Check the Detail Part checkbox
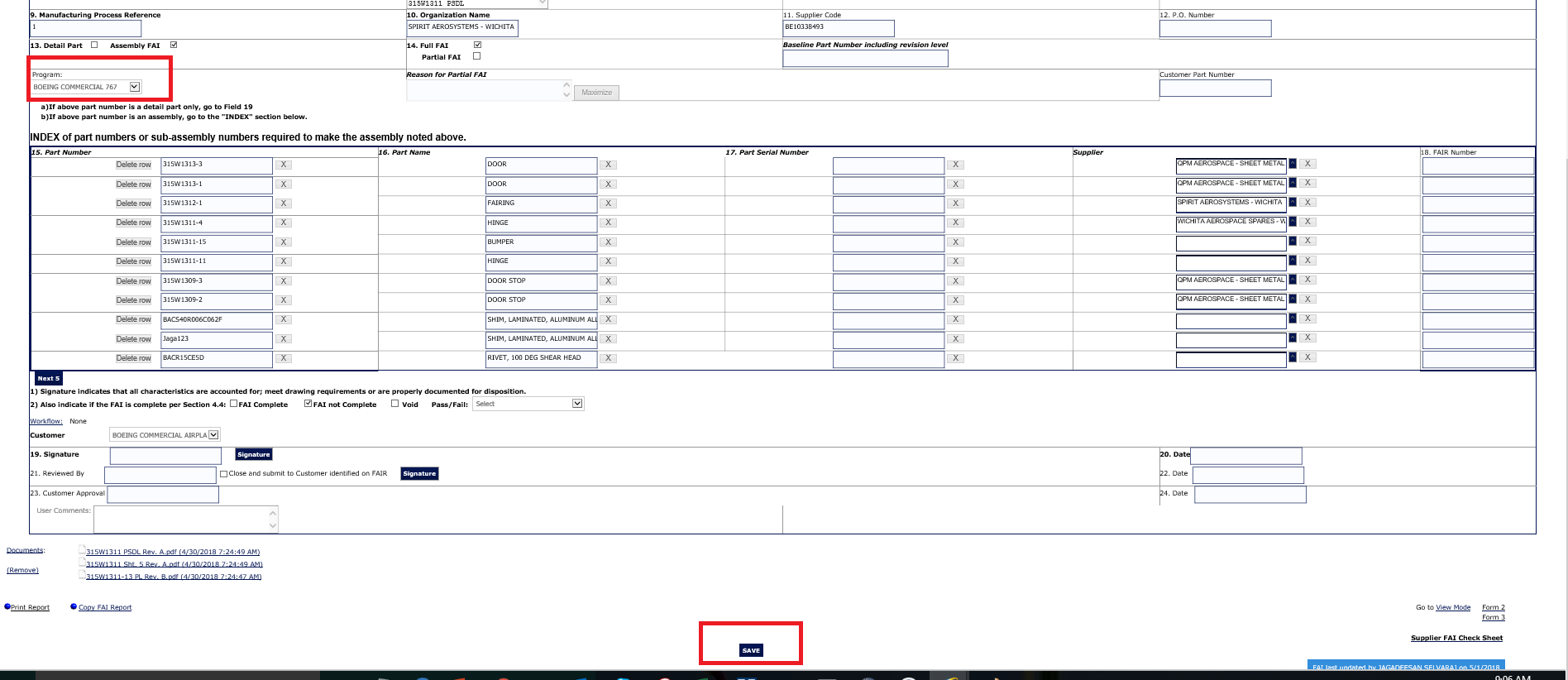This screenshot has height=680, width=1568. coord(94,45)
